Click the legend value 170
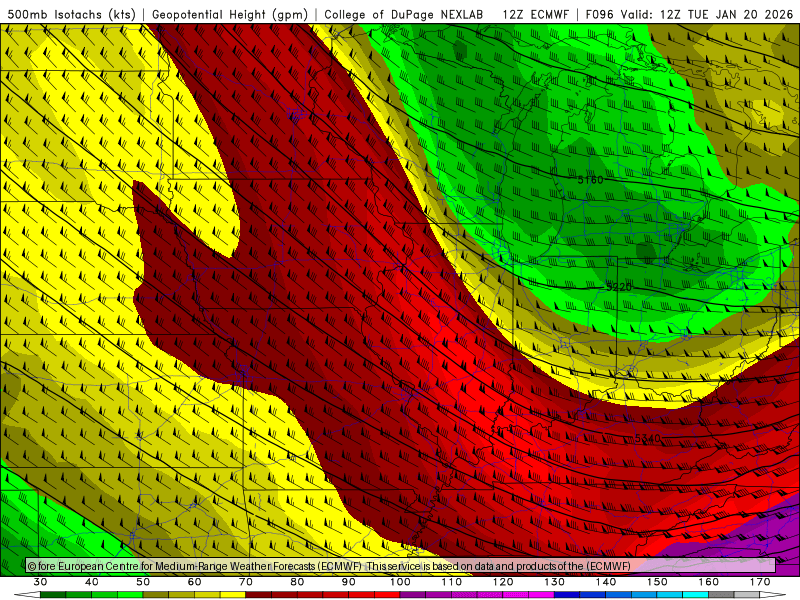This screenshot has height=600, width=800. coord(760,582)
